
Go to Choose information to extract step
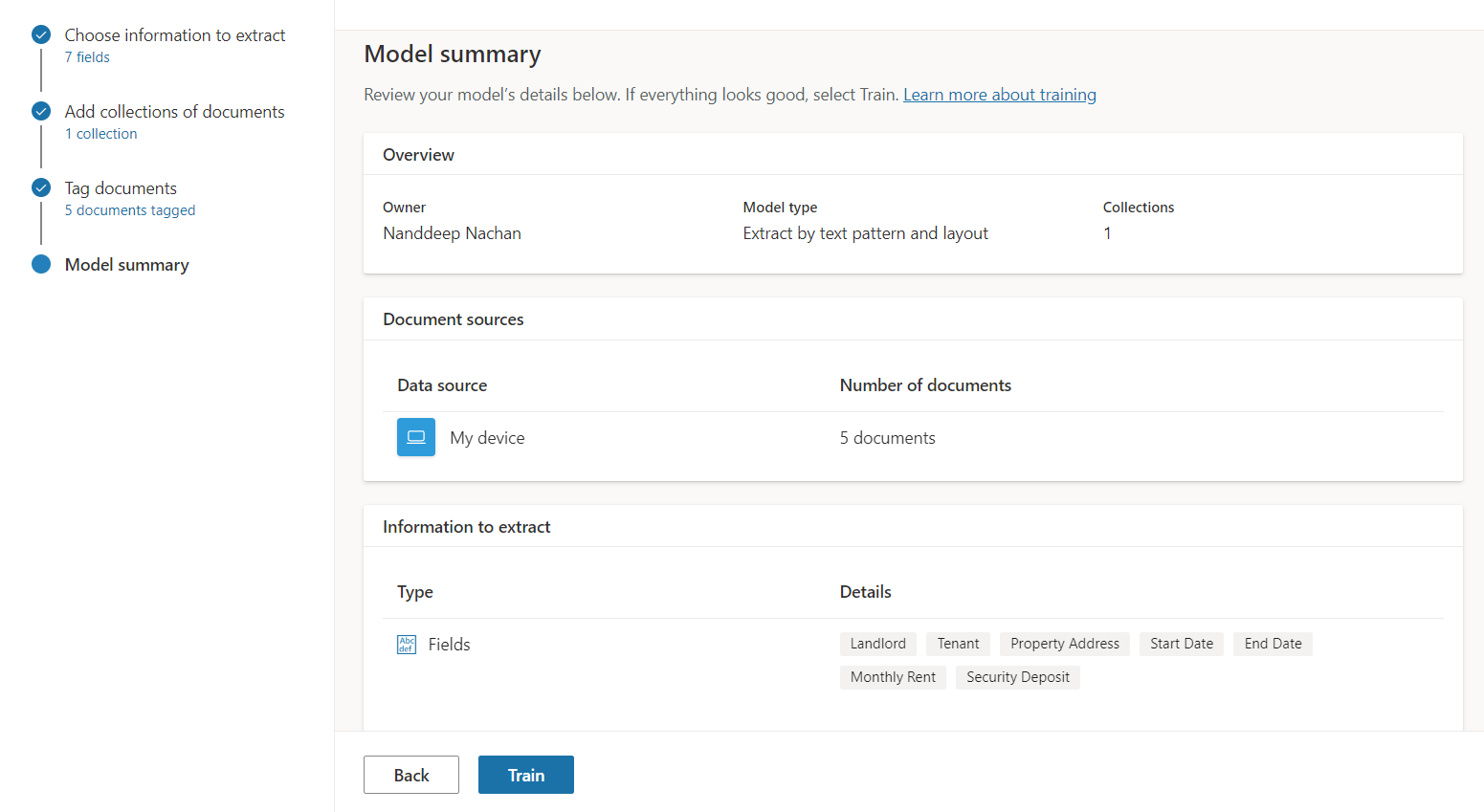[175, 35]
